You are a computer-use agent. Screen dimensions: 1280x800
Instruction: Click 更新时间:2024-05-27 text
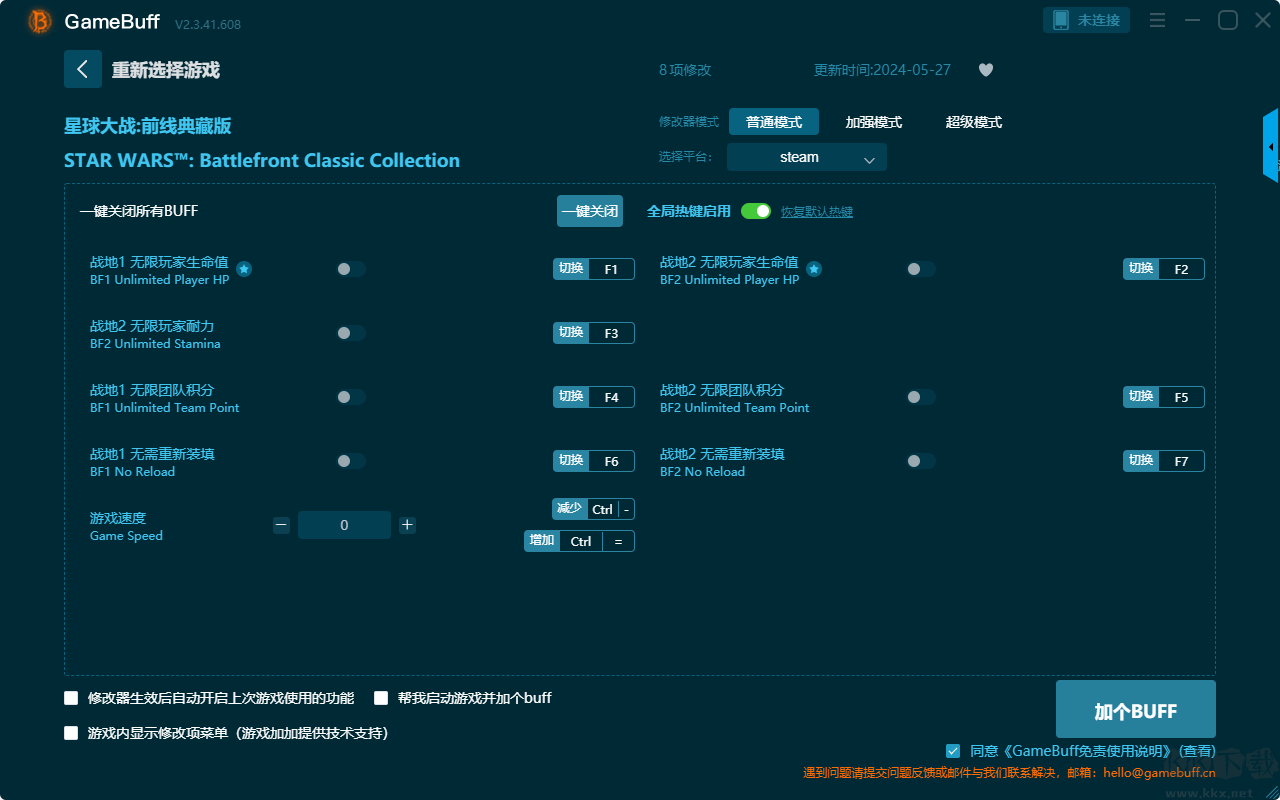[x=882, y=70]
